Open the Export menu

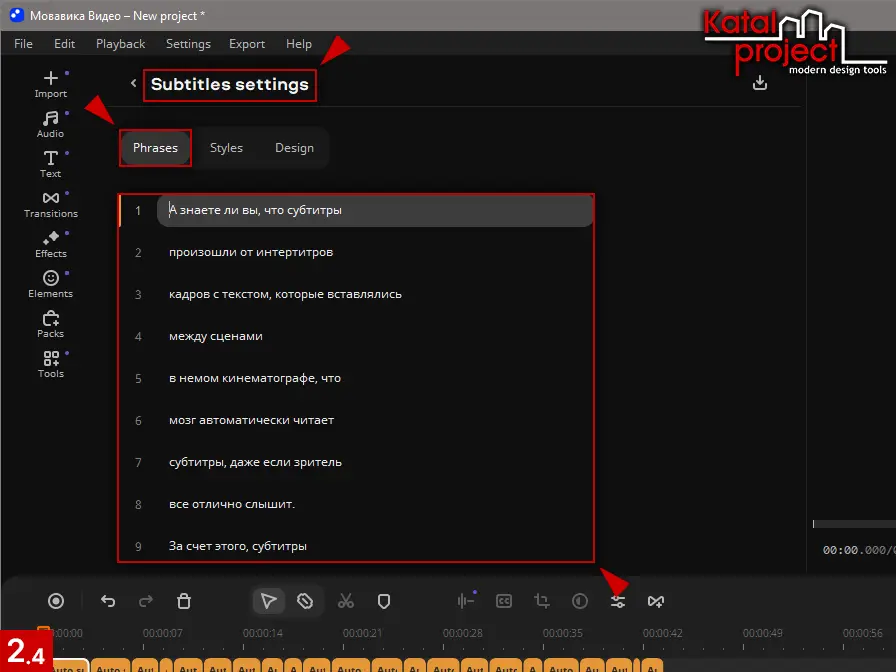tap(247, 44)
